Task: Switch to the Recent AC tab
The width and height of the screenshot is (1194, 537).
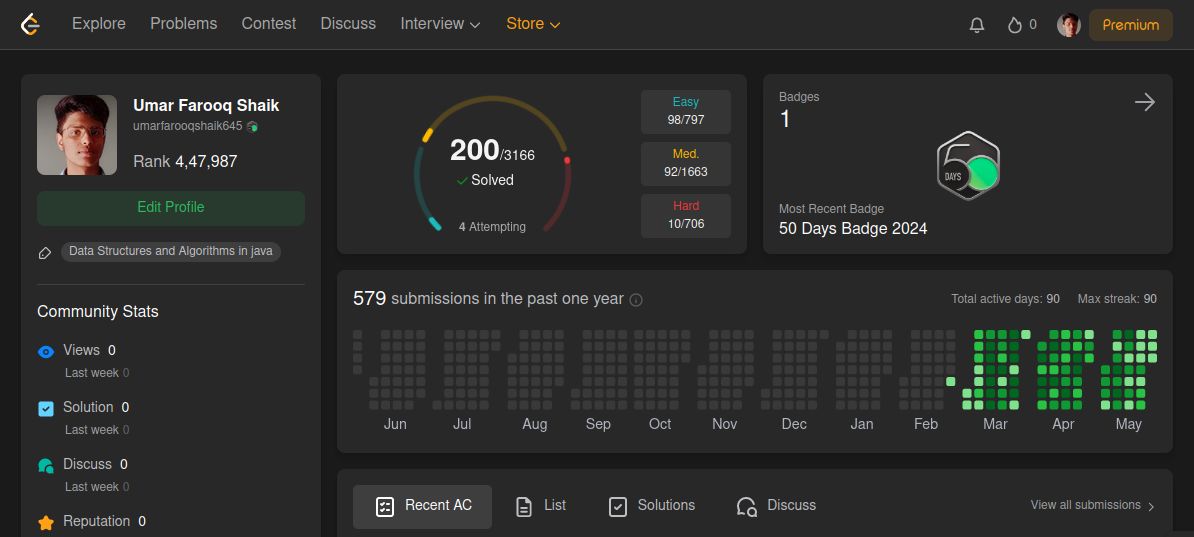Action: (x=423, y=507)
